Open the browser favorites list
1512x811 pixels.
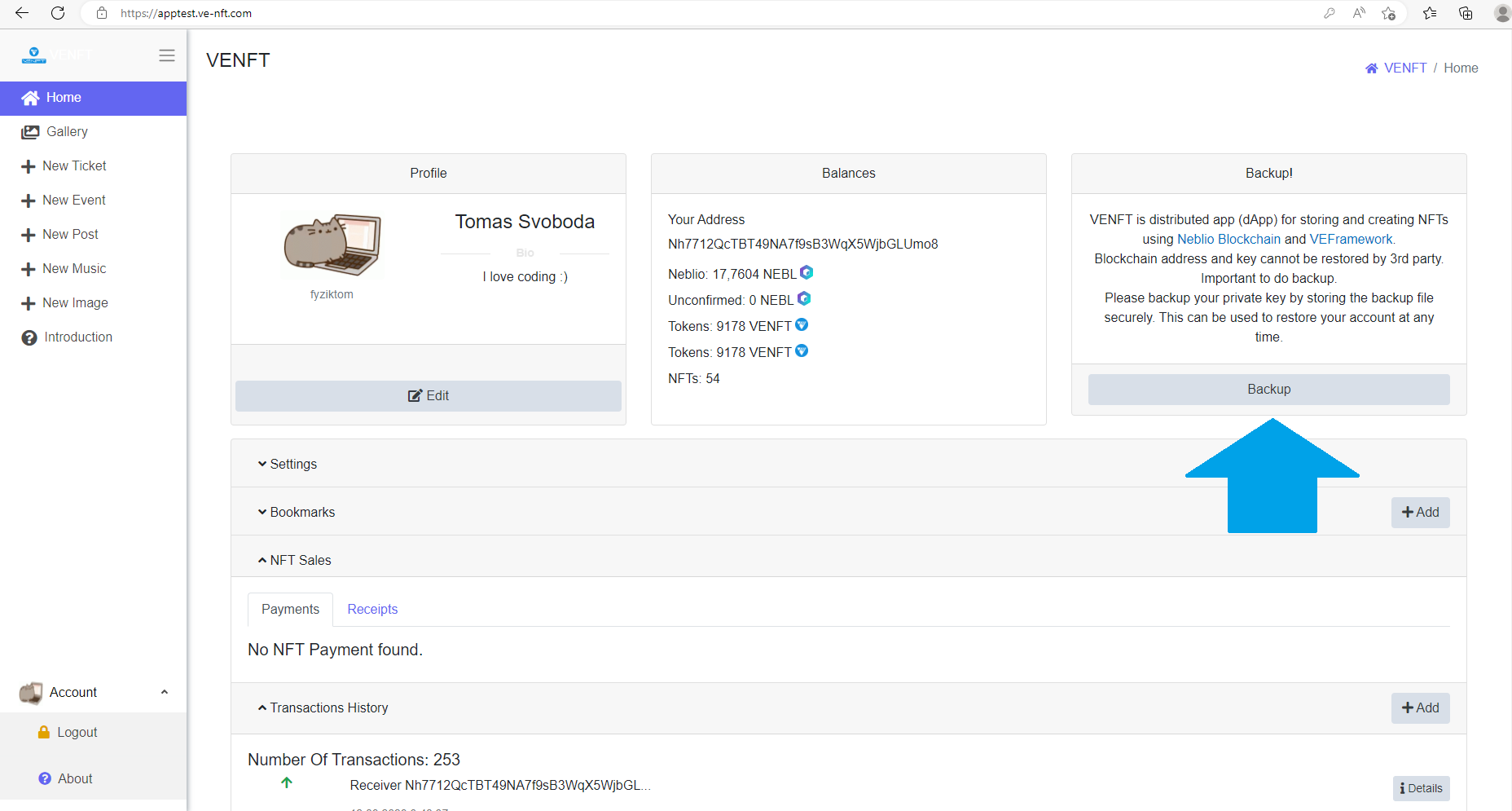(x=1430, y=13)
